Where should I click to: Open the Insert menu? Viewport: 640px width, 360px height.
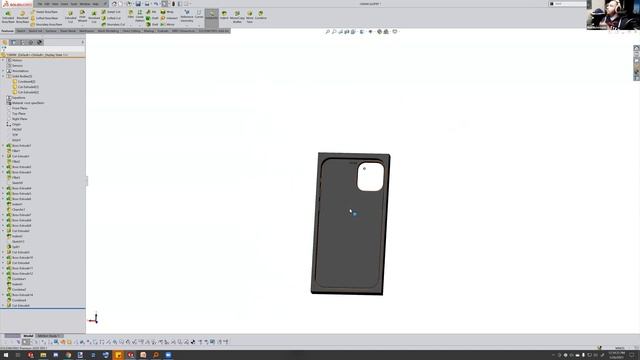[64, 4]
